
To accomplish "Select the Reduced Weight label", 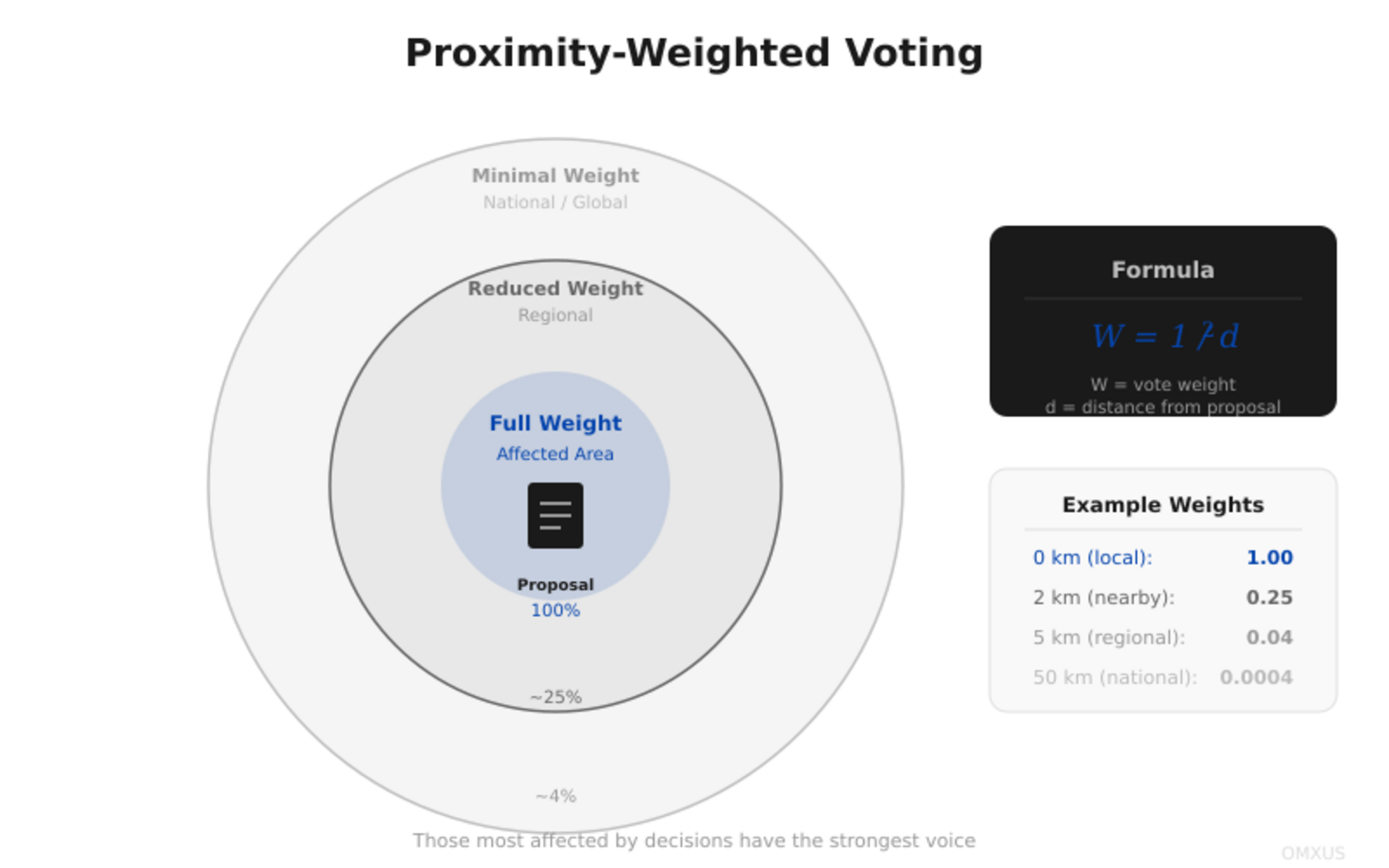I will (x=555, y=288).
